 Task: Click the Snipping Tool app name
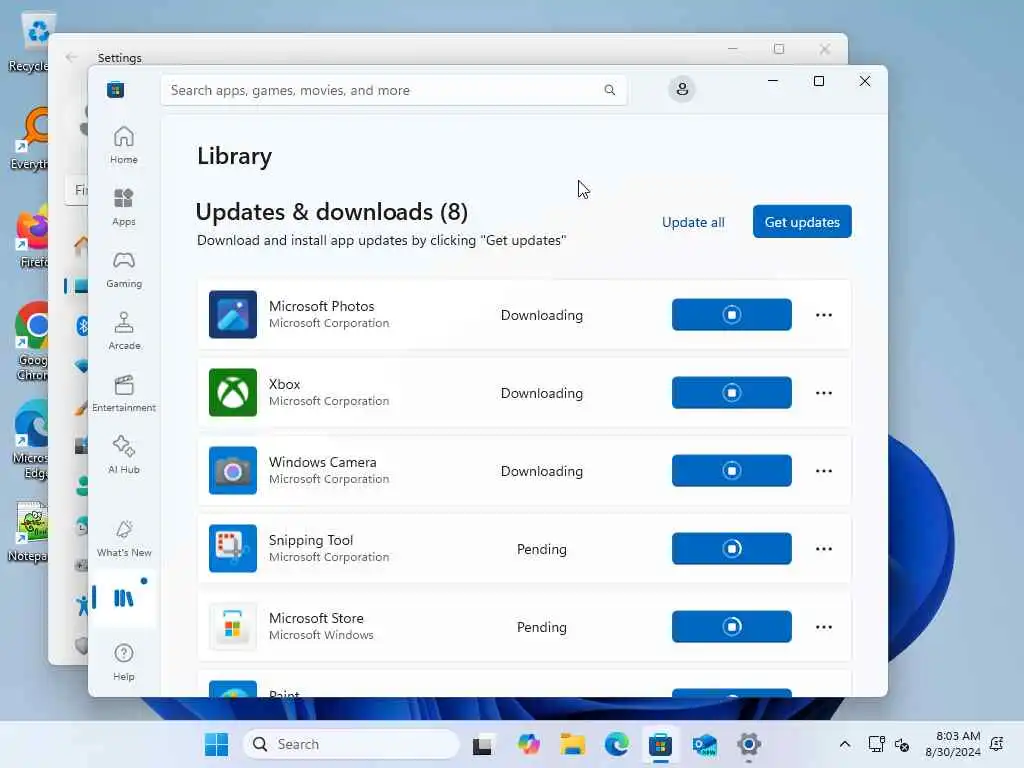(311, 540)
